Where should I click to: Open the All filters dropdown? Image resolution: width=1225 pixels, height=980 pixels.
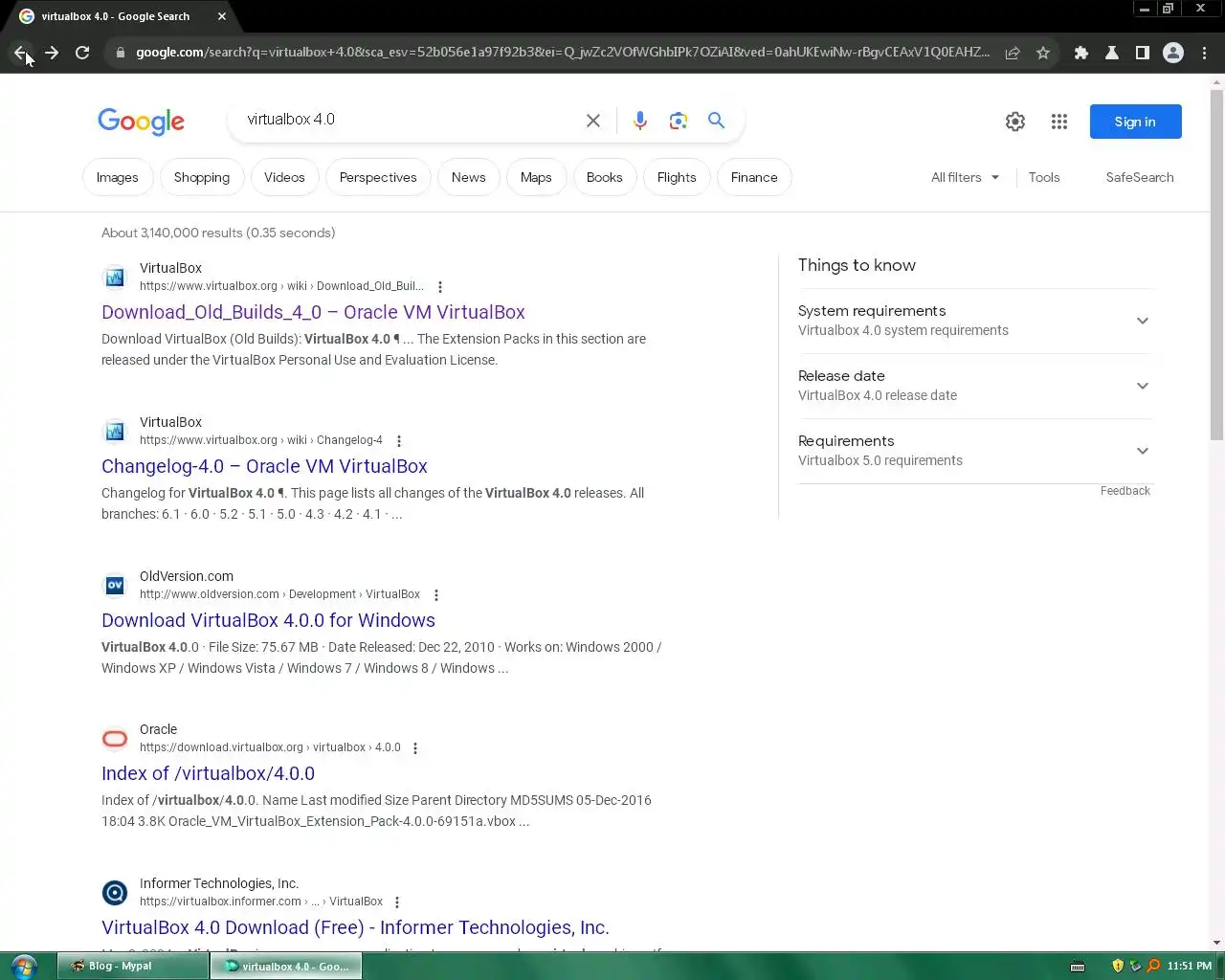965,178
